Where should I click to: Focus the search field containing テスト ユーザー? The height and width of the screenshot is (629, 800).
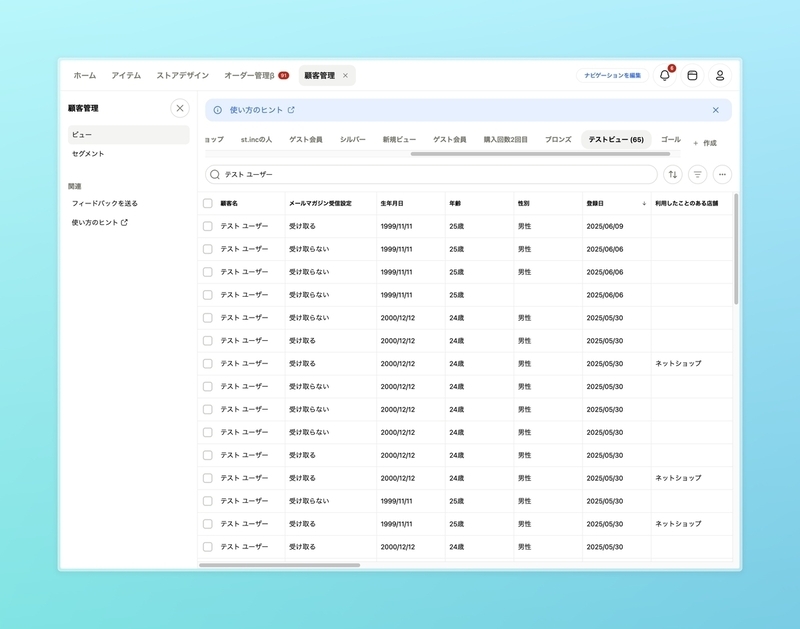click(431, 174)
